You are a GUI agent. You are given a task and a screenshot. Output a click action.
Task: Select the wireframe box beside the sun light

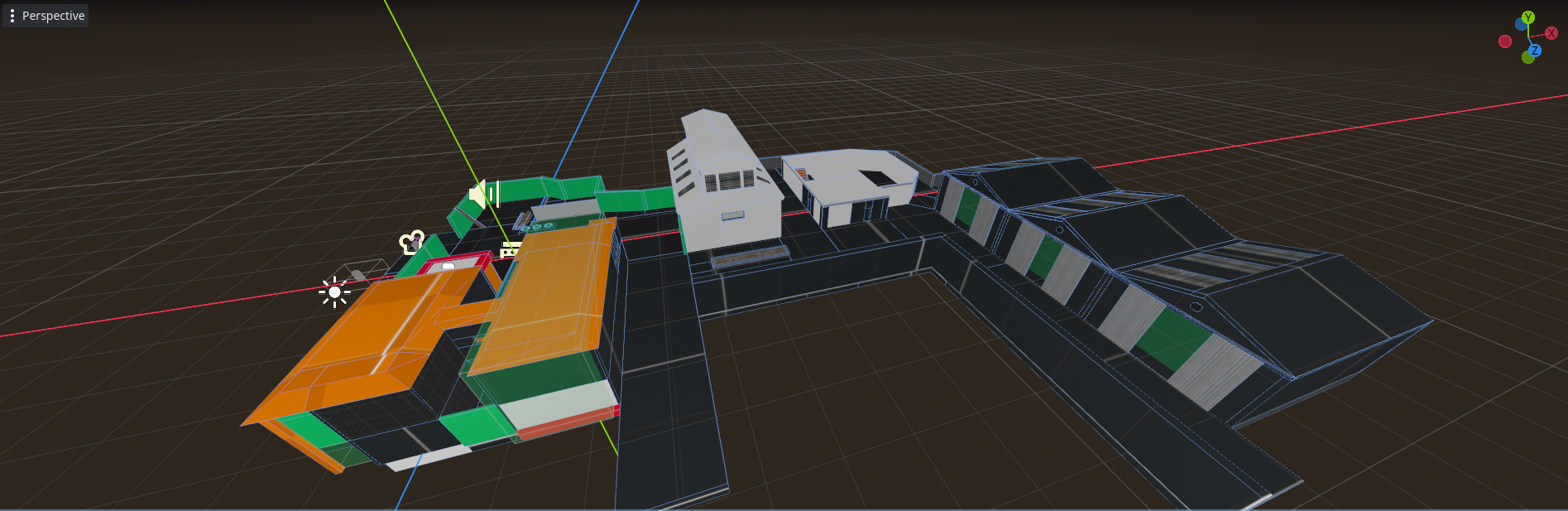point(364,271)
